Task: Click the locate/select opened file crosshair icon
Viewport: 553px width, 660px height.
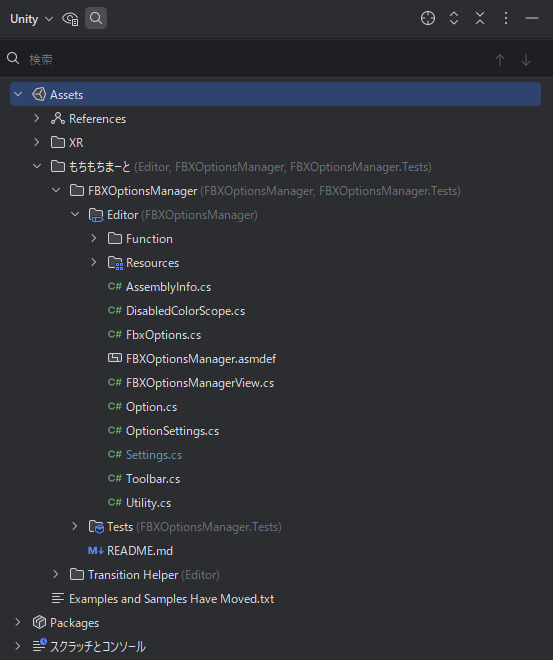Action: (428, 18)
